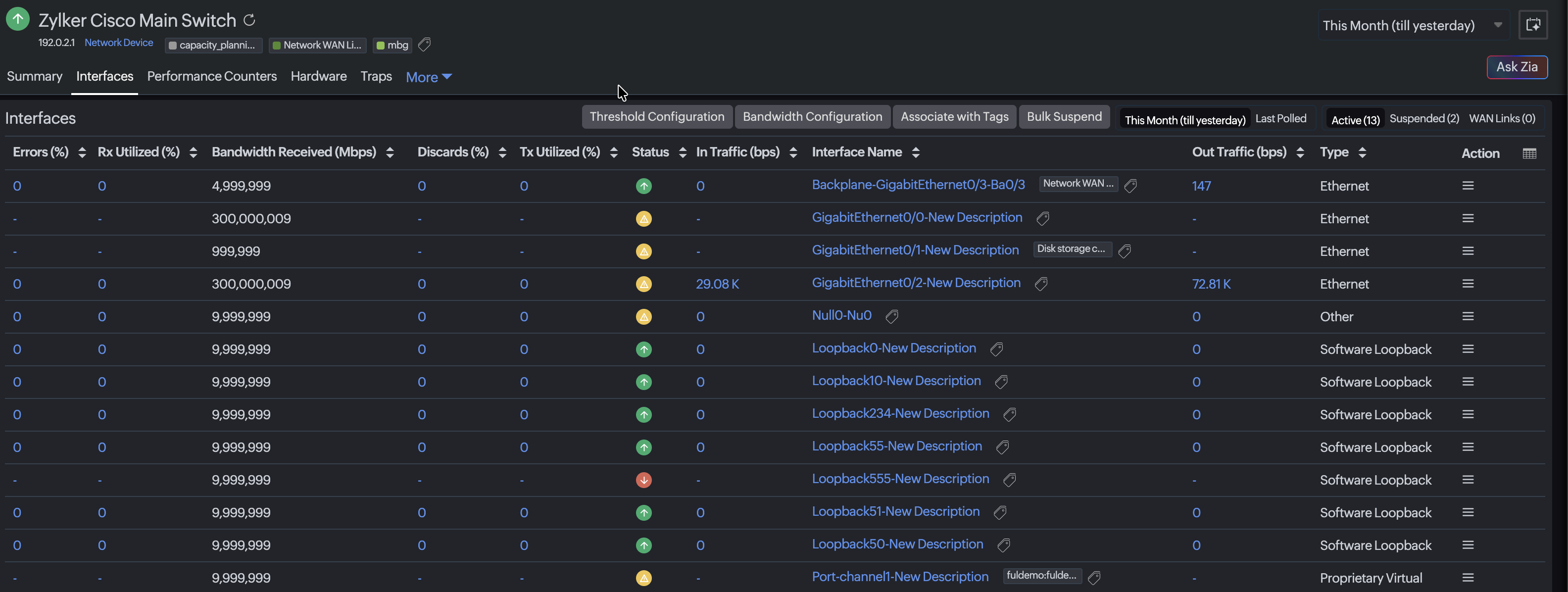Launch the Ask Zia assistant

click(1517, 67)
